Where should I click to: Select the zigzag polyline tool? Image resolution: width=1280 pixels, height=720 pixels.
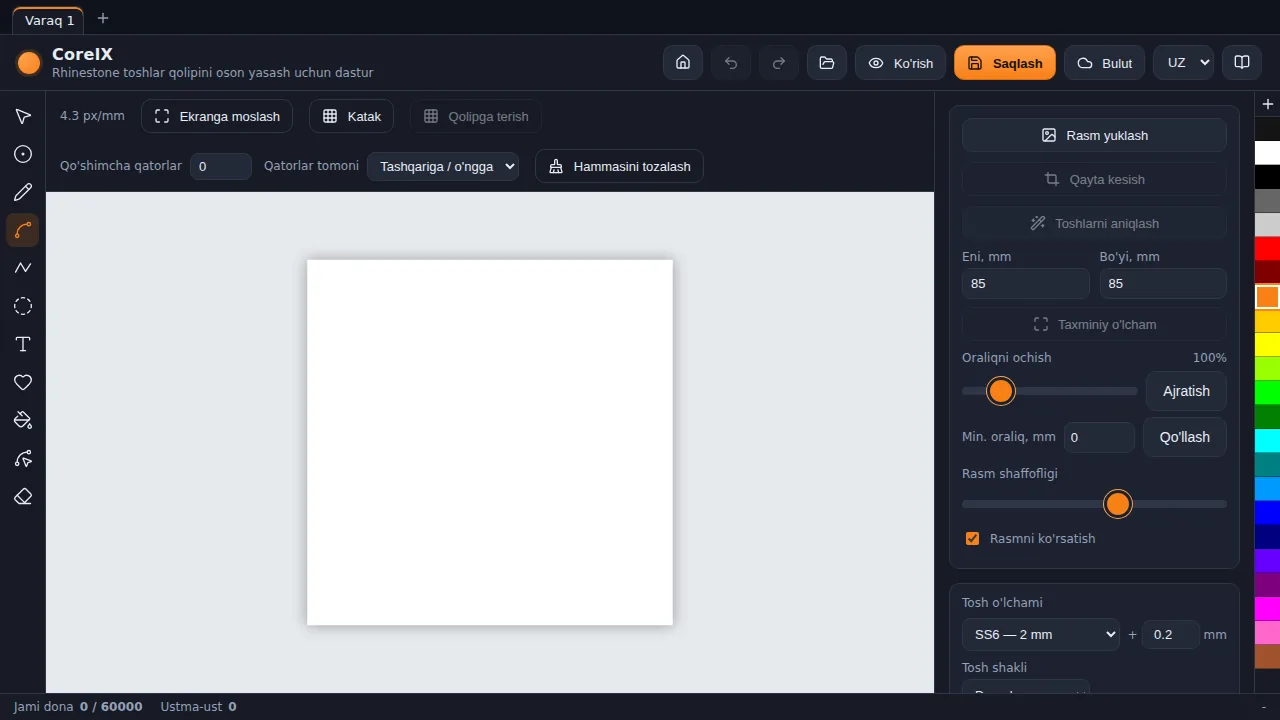pos(23,268)
